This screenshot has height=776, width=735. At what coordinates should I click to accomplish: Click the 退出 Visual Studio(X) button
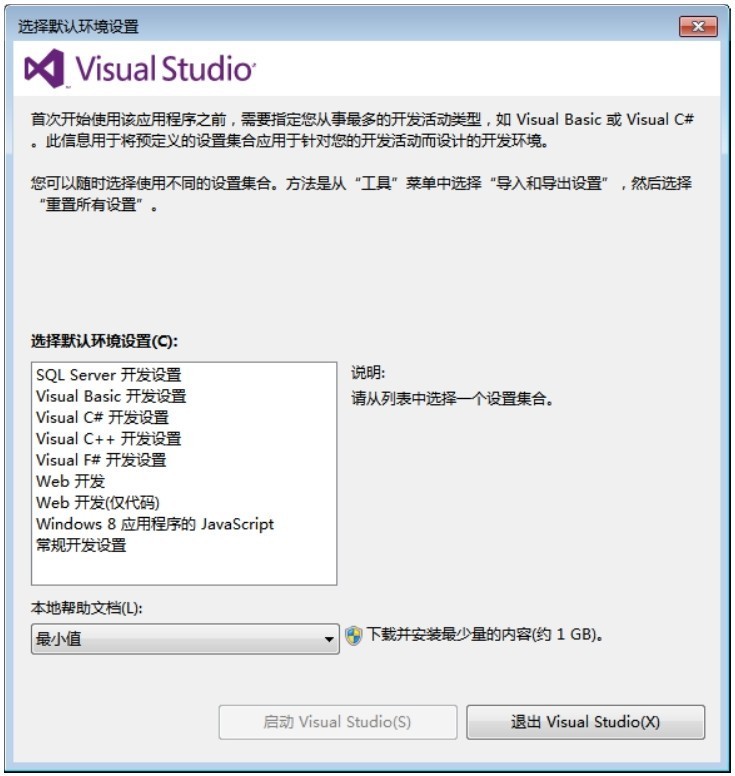point(586,722)
